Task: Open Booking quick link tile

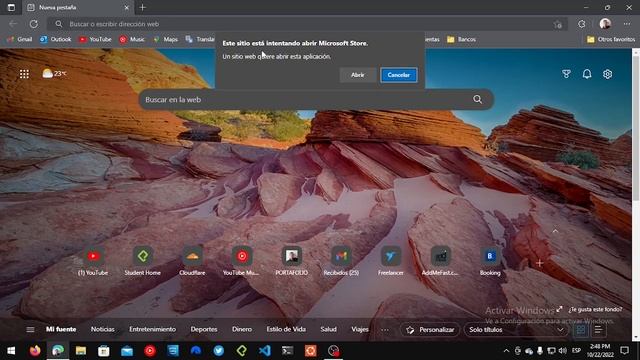Action: tap(490, 261)
